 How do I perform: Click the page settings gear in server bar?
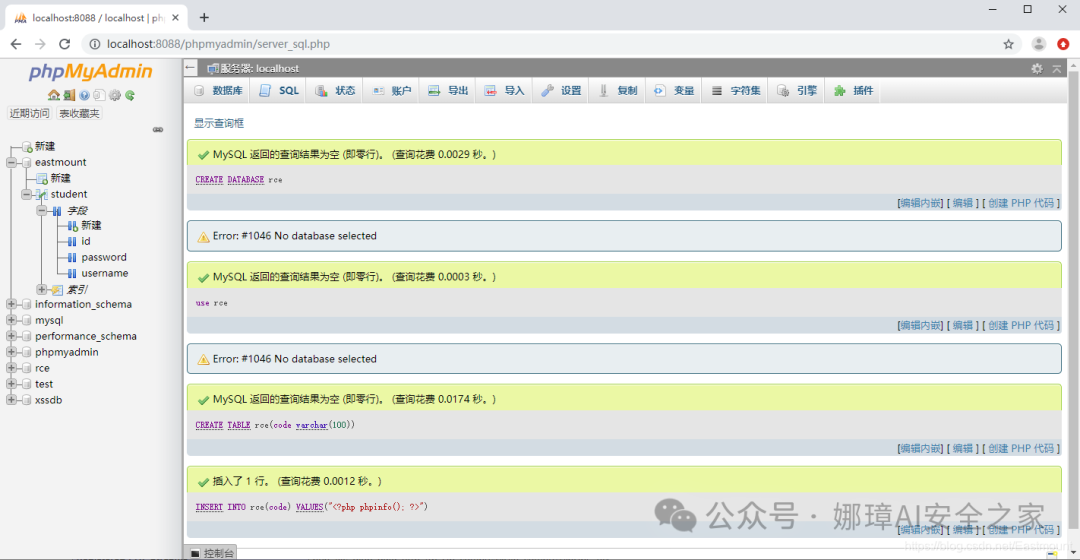(x=1037, y=68)
